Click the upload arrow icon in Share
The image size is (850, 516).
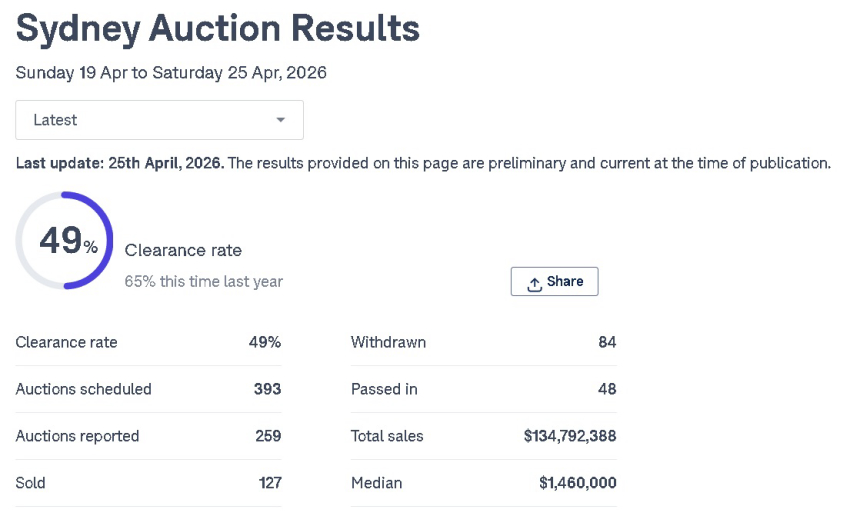pos(535,283)
